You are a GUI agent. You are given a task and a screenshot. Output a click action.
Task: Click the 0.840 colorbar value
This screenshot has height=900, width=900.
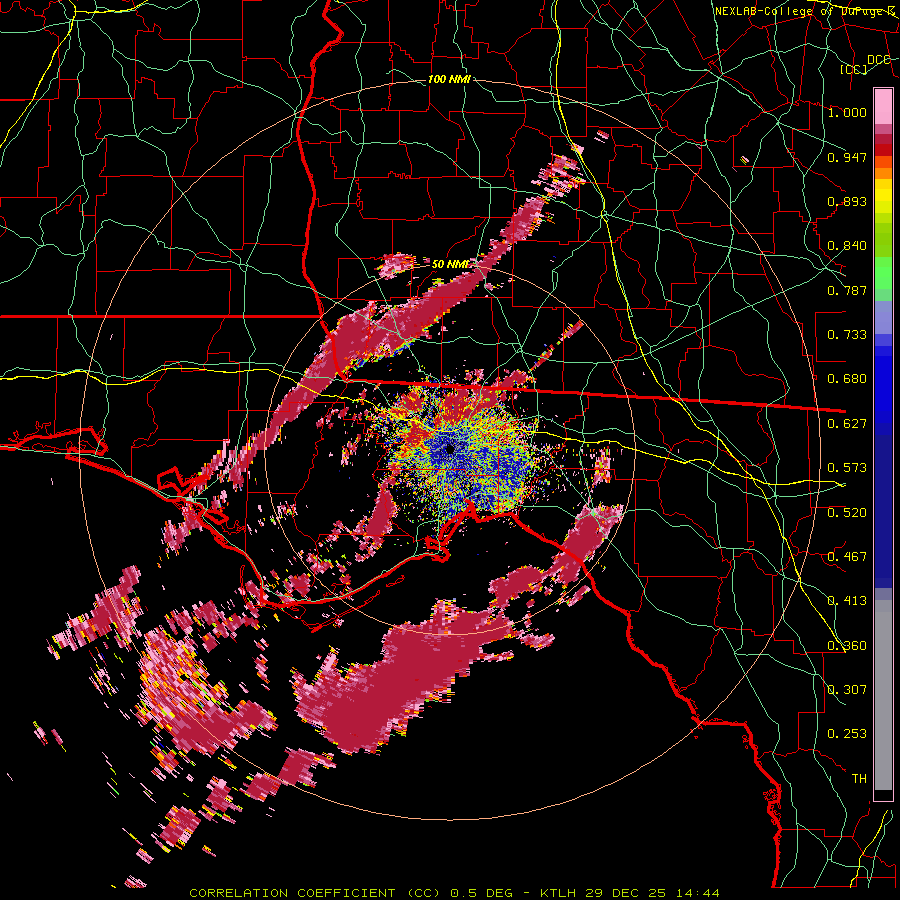point(847,246)
